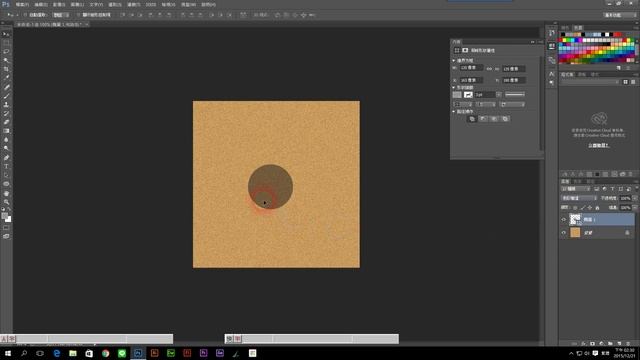
Task: Toggle link width and height chain icon
Action: (x=489, y=69)
